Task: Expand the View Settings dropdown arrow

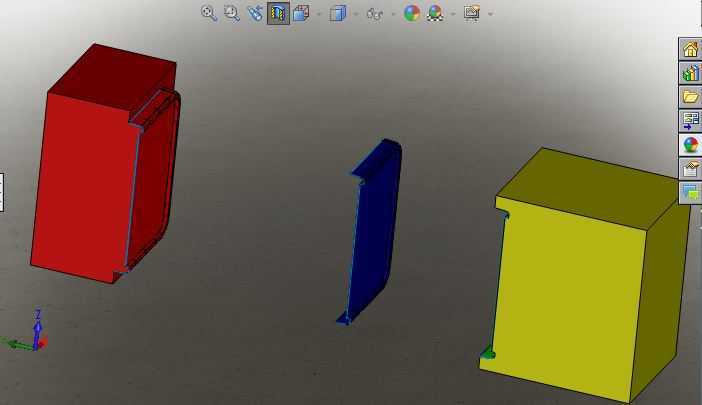Action: [490, 14]
